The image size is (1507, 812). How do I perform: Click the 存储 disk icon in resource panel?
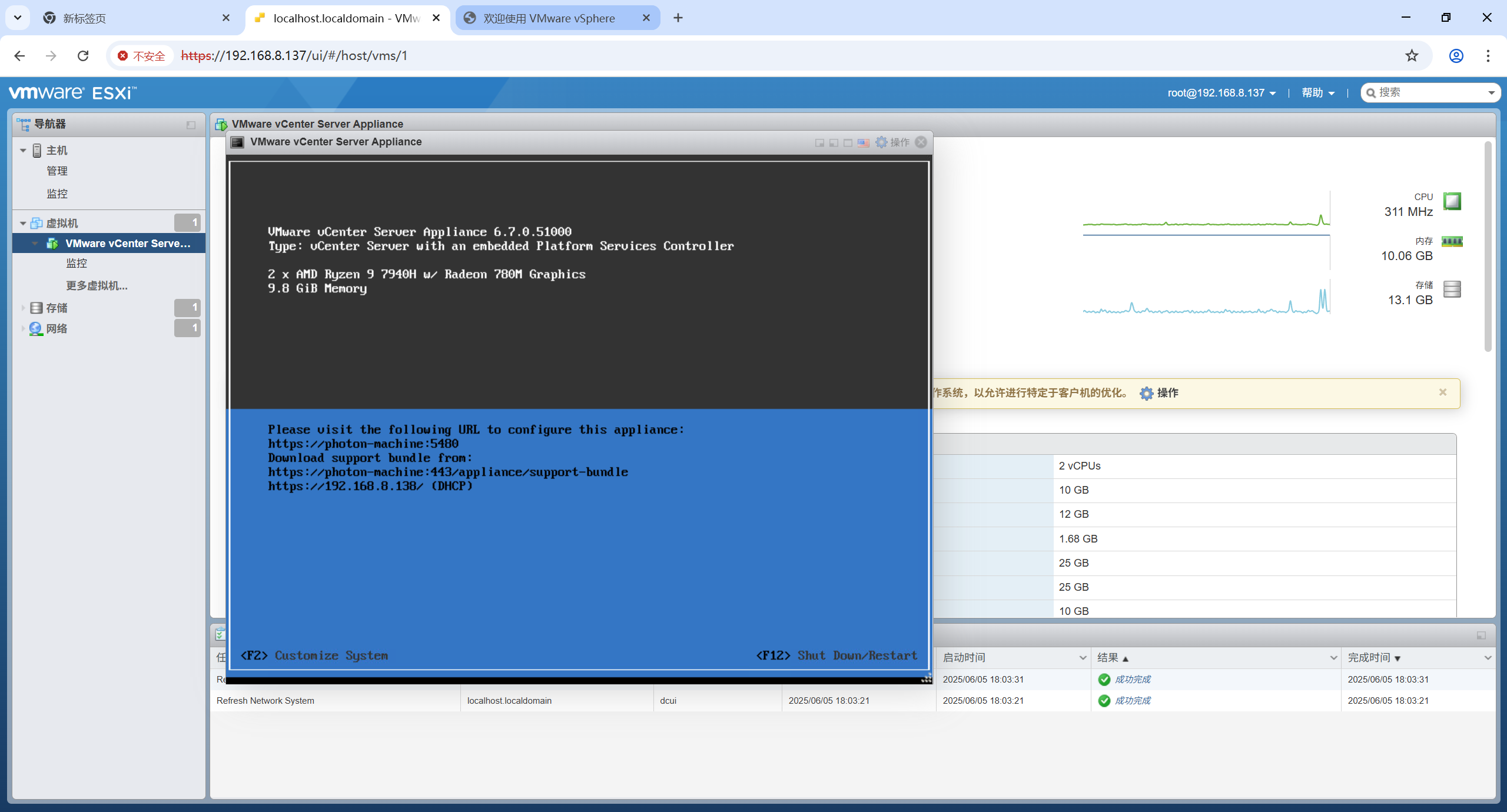pos(1452,289)
